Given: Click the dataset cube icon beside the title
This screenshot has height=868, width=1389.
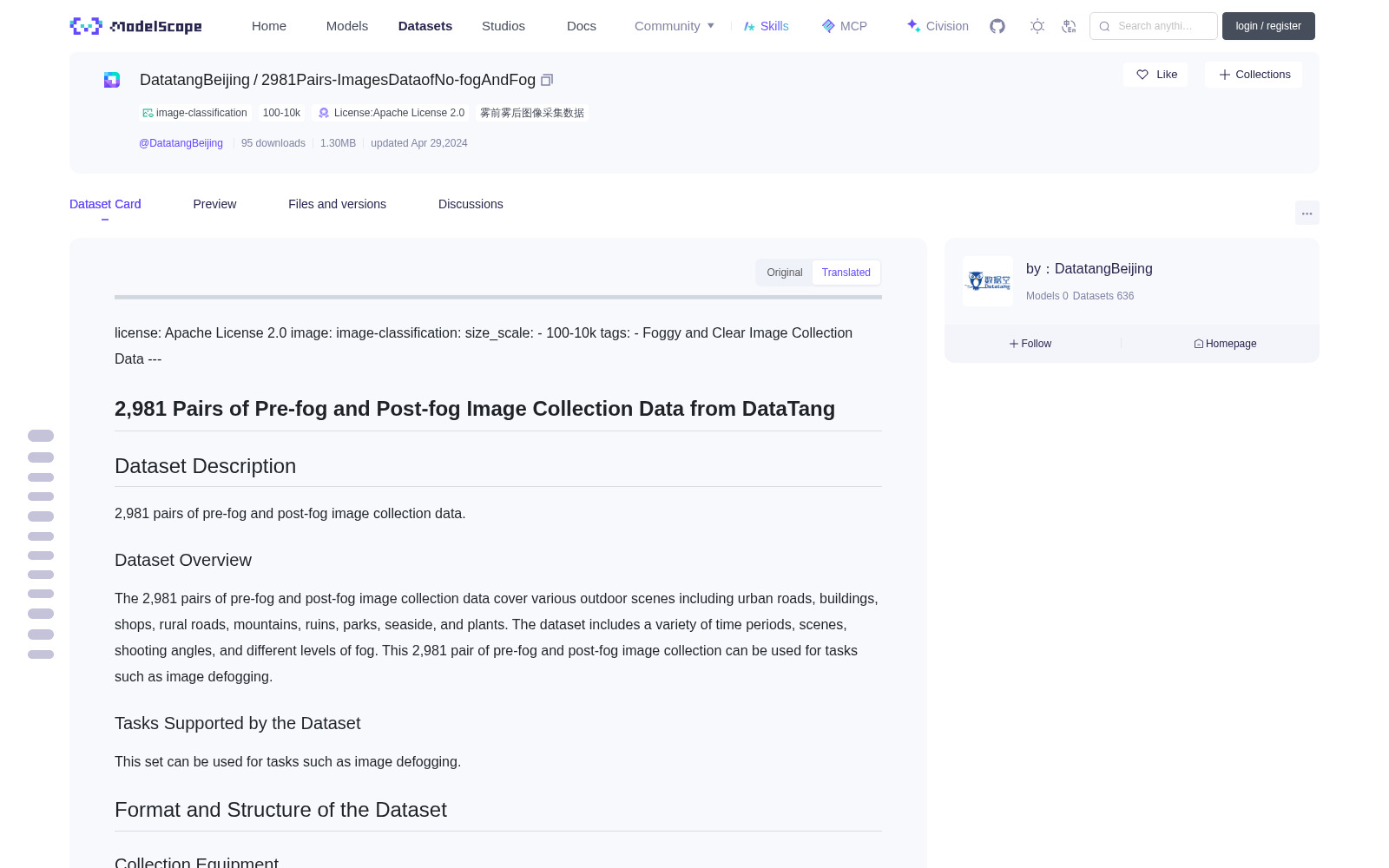Looking at the screenshot, I should point(112,80).
